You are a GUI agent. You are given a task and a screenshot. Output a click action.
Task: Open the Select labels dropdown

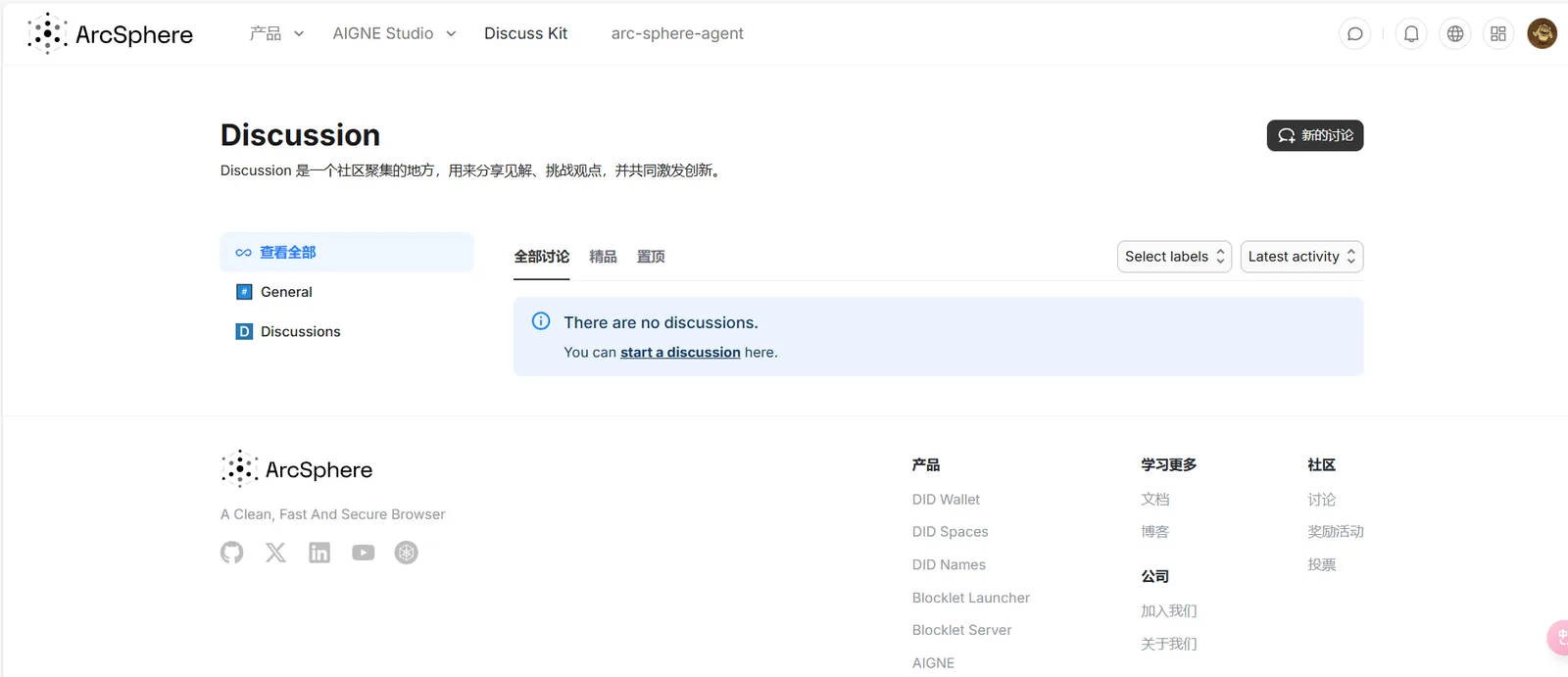tap(1174, 257)
